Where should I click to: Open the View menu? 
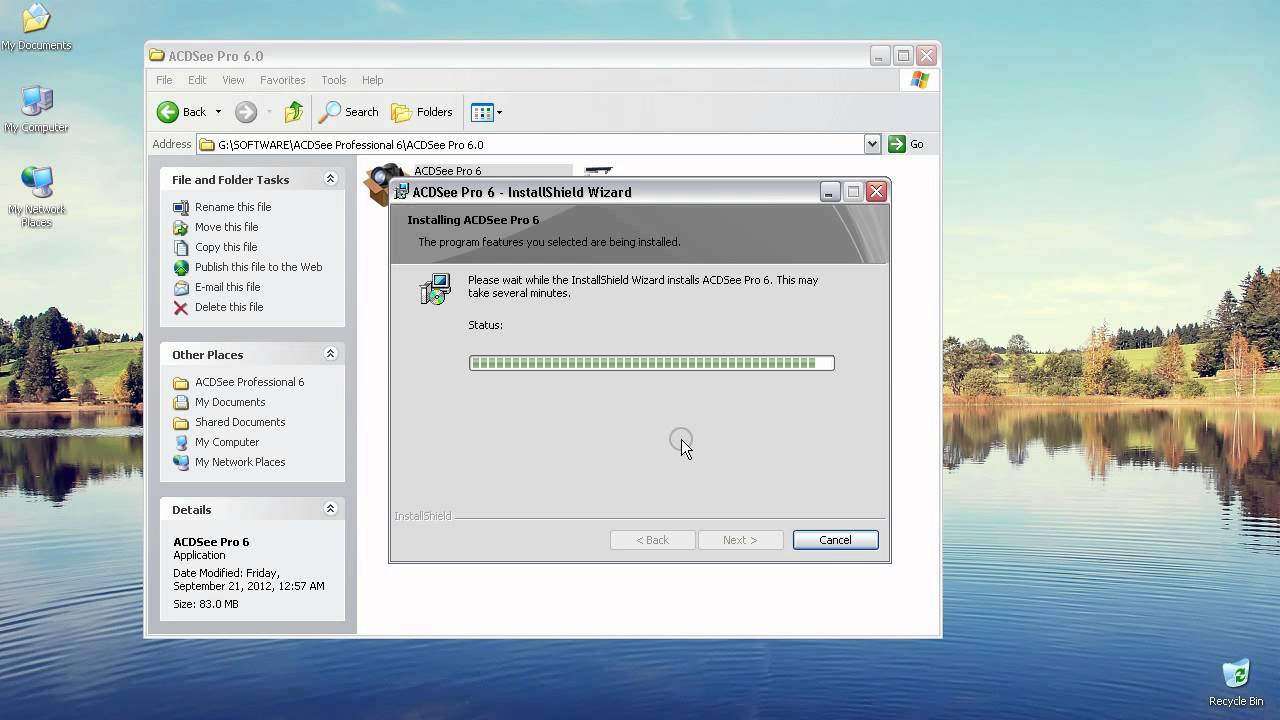[233, 80]
